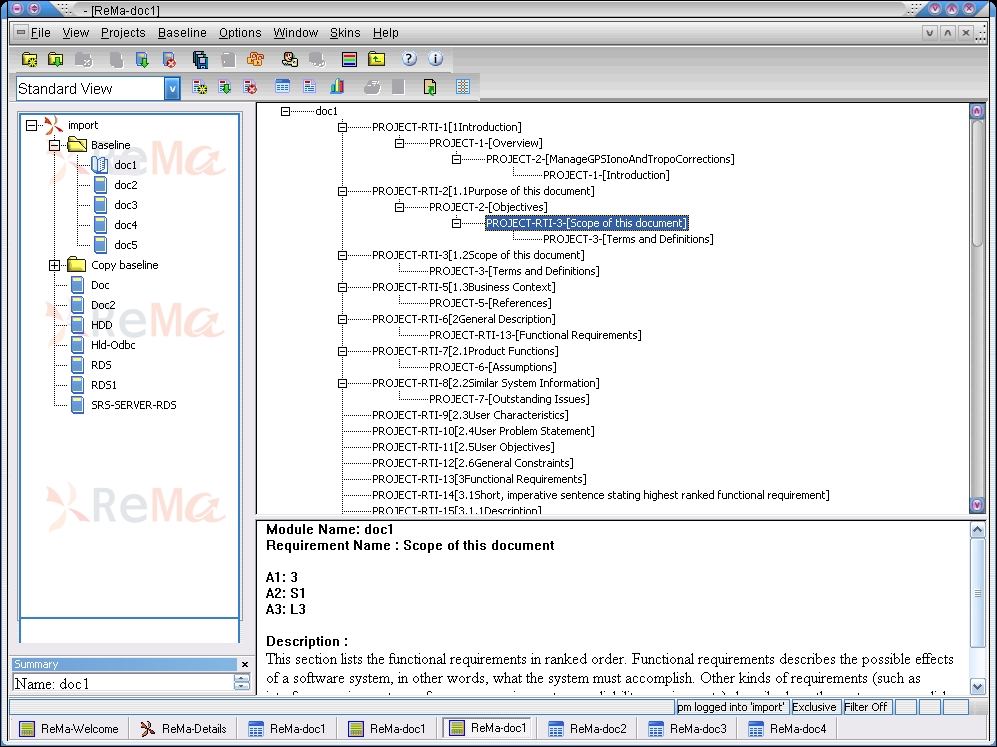Click the import requirement green arrow icon
997x747 pixels.
pos(225,87)
